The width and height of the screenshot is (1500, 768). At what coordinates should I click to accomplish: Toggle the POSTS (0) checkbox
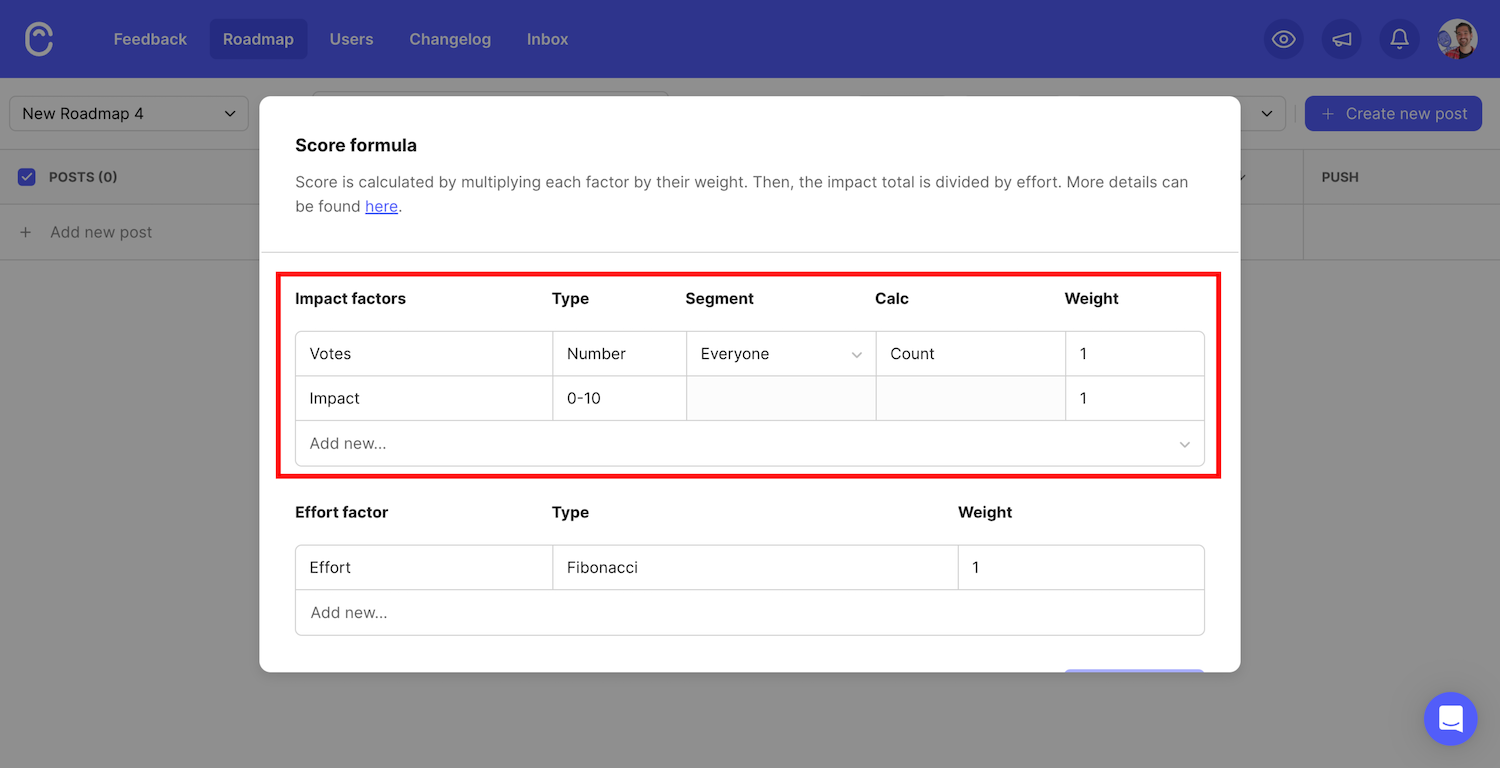point(27,177)
